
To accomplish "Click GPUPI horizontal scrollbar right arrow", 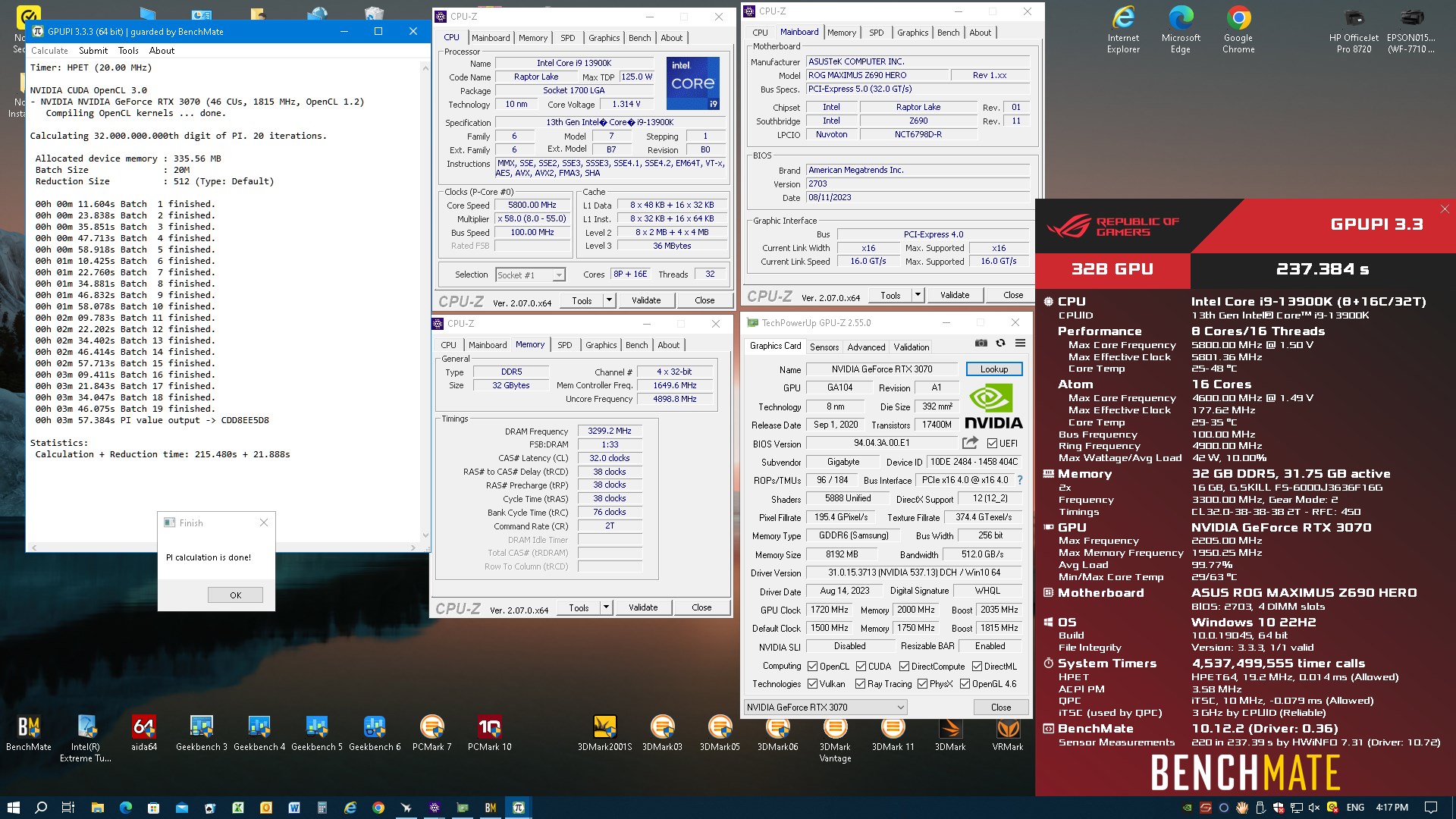I will pos(413,547).
